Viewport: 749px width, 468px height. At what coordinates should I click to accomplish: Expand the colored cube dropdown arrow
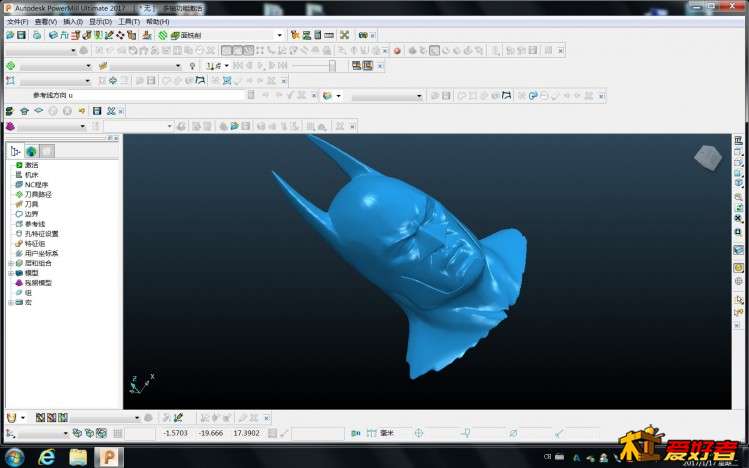click(x=339, y=96)
